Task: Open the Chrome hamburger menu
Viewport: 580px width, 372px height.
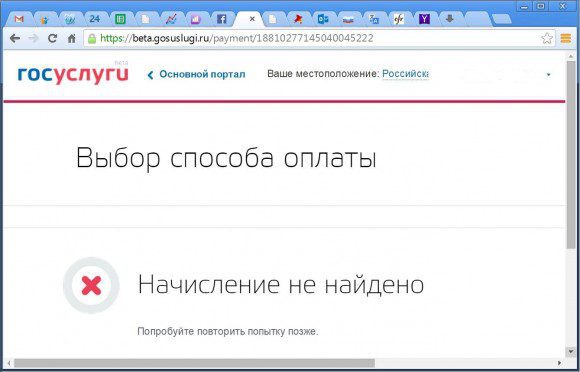Action: coord(566,38)
